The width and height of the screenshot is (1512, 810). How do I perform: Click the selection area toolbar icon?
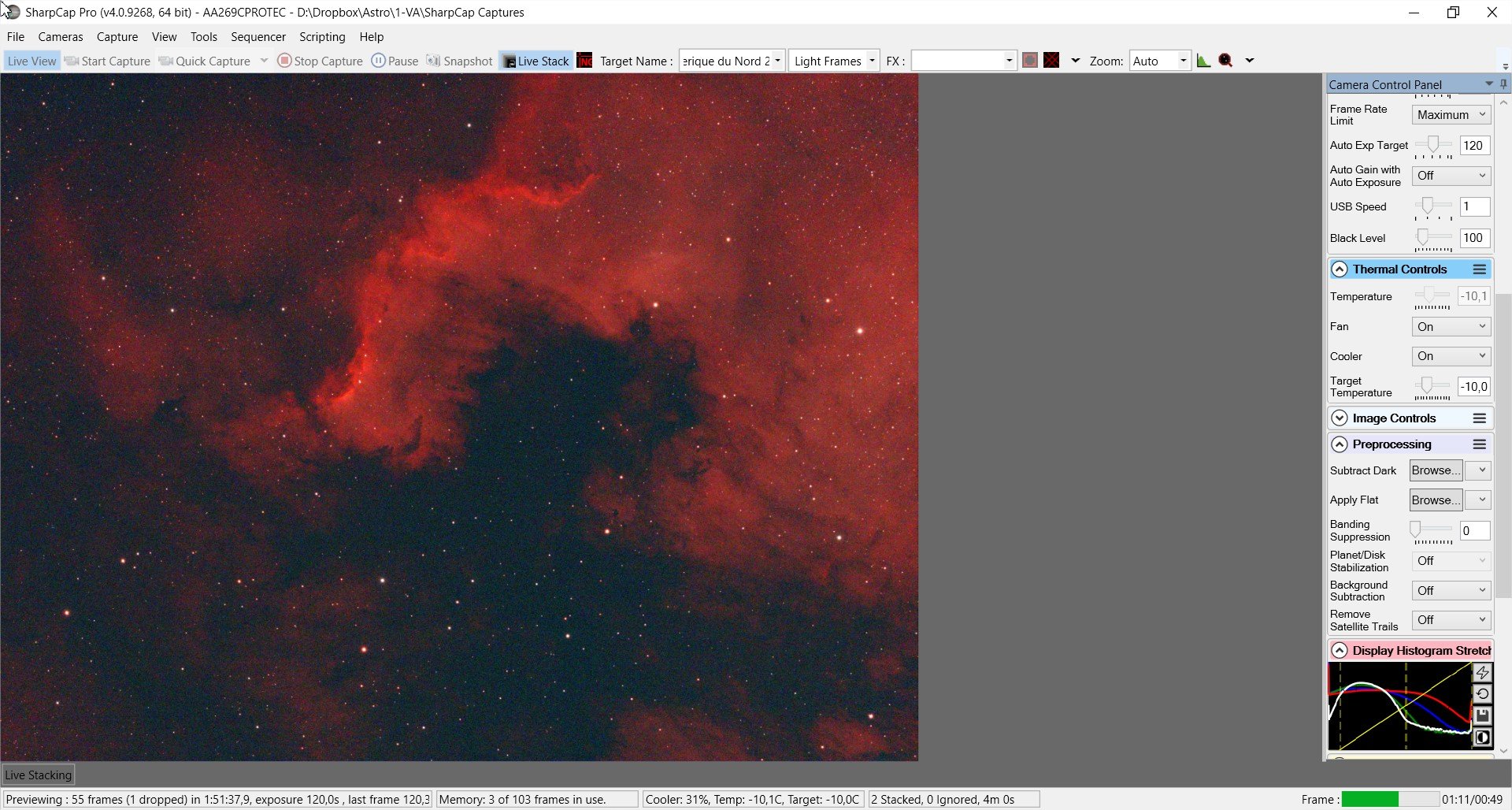pyautogui.click(x=1029, y=61)
